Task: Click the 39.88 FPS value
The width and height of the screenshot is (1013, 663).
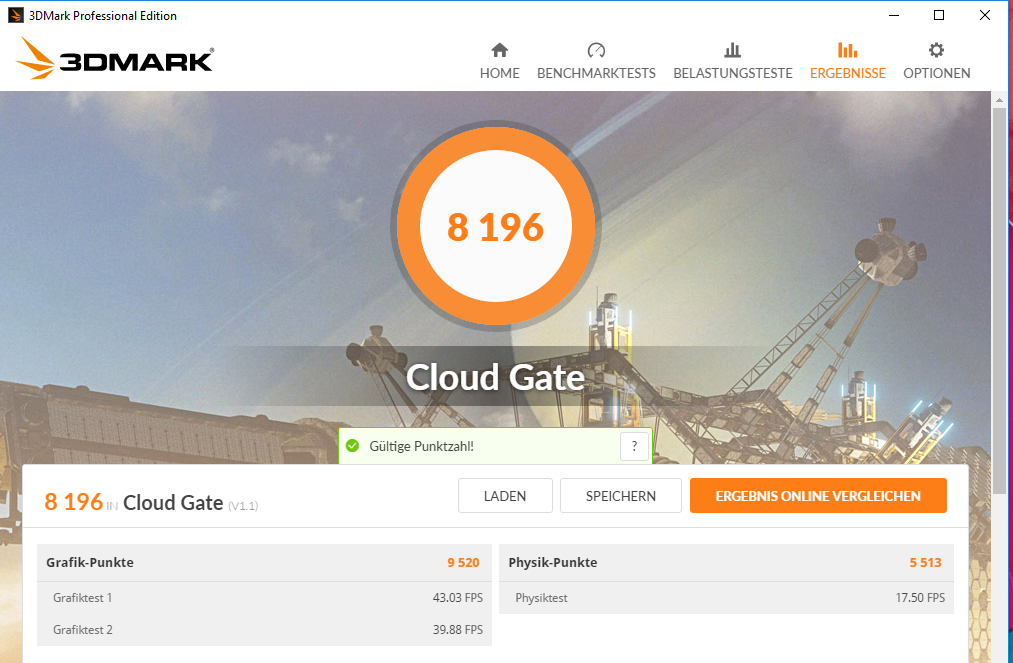Action: tap(458, 629)
